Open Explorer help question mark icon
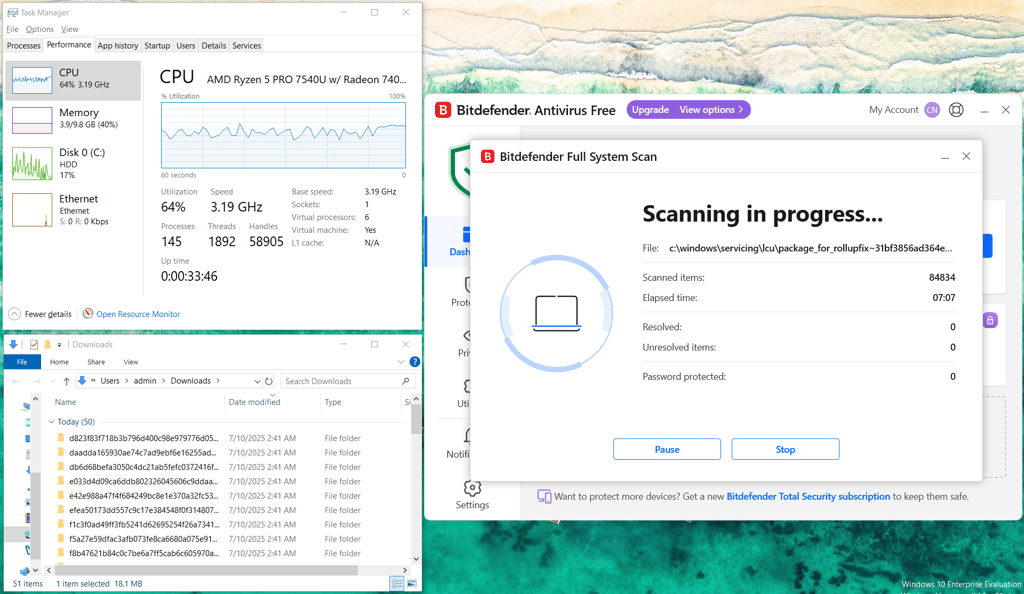Image resolution: width=1024 pixels, height=594 pixels. click(414, 362)
